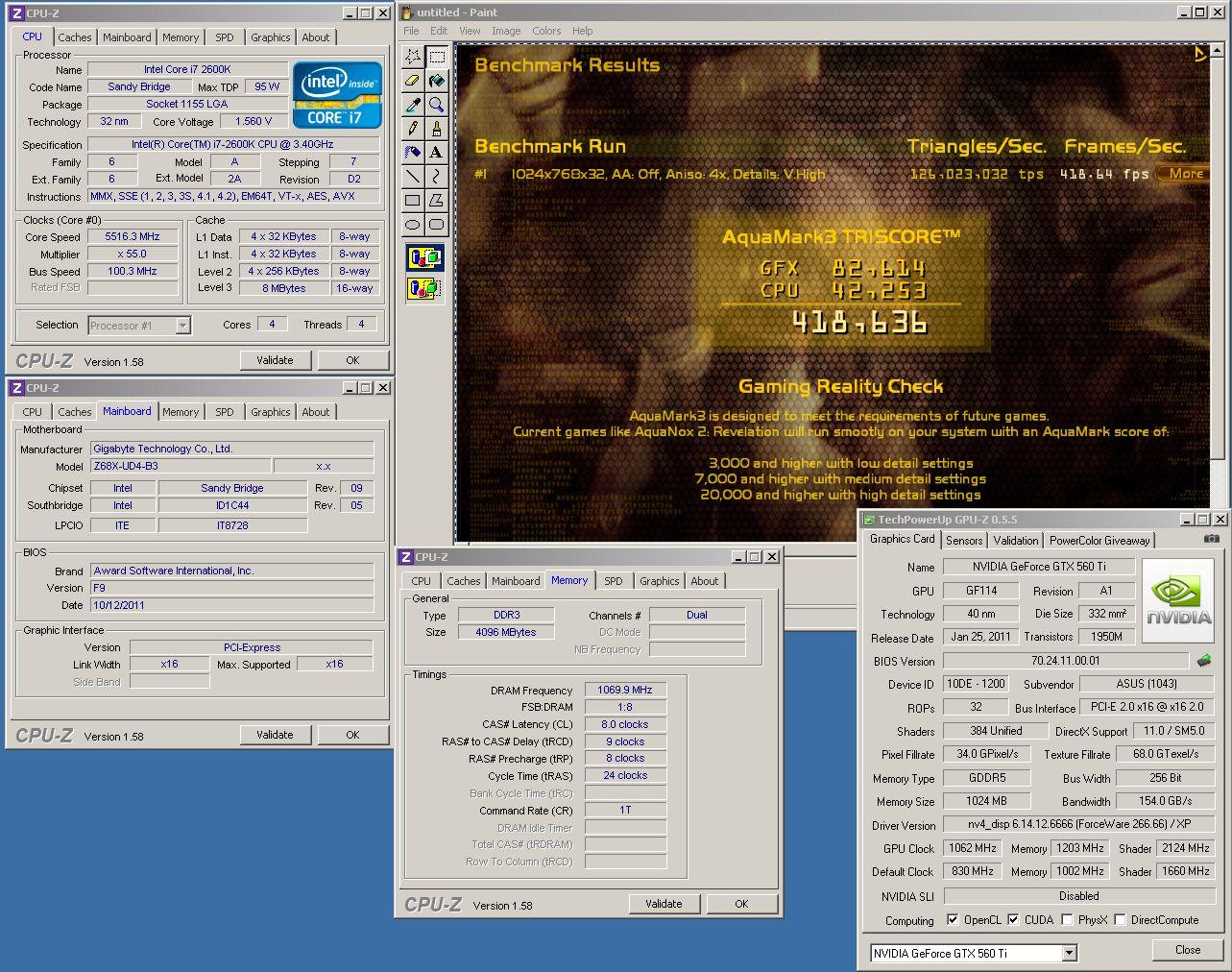The image size is (1232, 972).
Task: Select the straight Line tool
Action: coord(413,177)
